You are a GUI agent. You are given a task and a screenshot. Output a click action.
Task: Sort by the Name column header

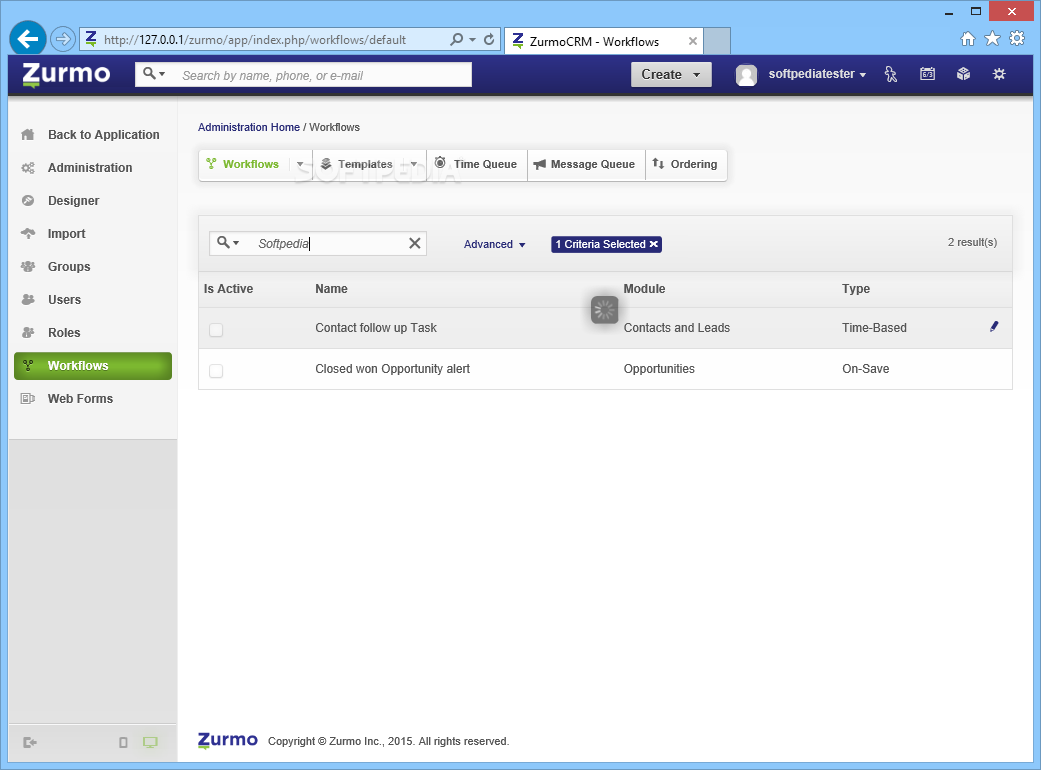(331, 289)
